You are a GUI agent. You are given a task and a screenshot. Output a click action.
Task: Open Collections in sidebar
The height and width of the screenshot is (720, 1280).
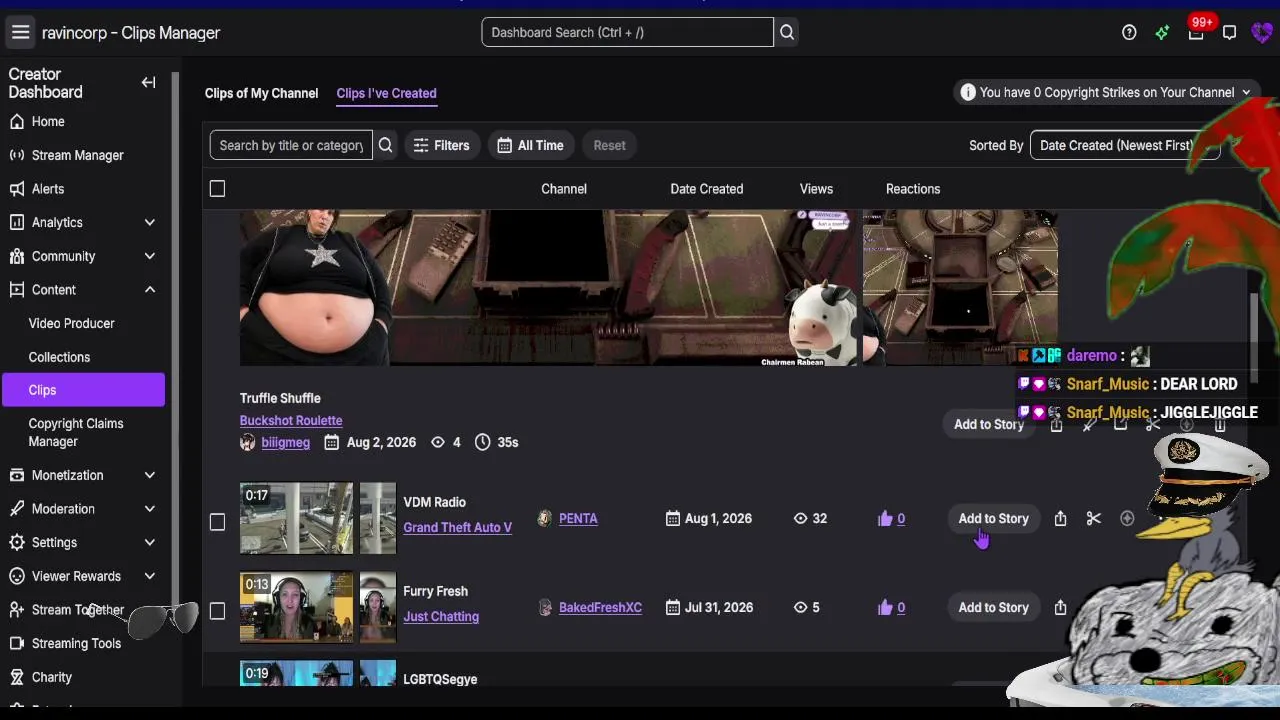click(59, 357)
